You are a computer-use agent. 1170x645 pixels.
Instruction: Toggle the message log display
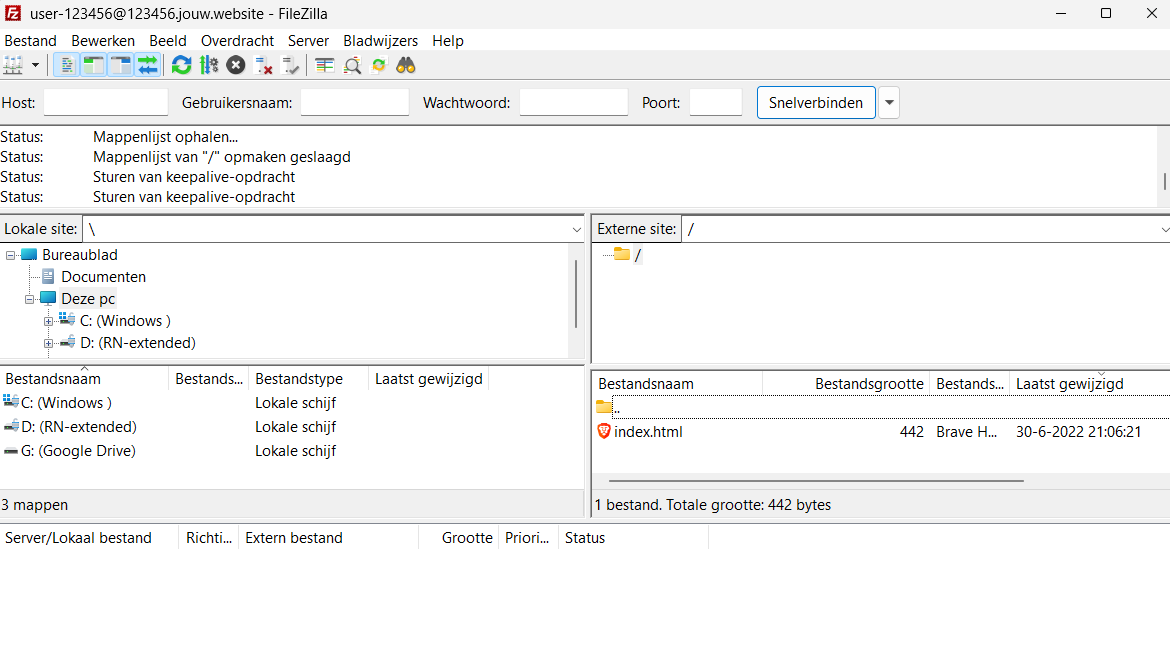pyautogui.click(x=67, y=66)
